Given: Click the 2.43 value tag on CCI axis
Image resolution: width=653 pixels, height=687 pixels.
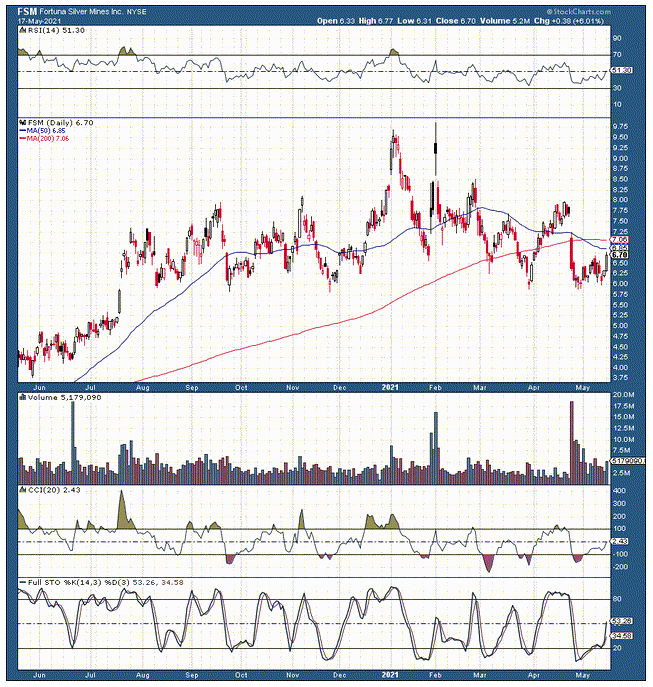Looking at the screenshot, I should 620,542.
